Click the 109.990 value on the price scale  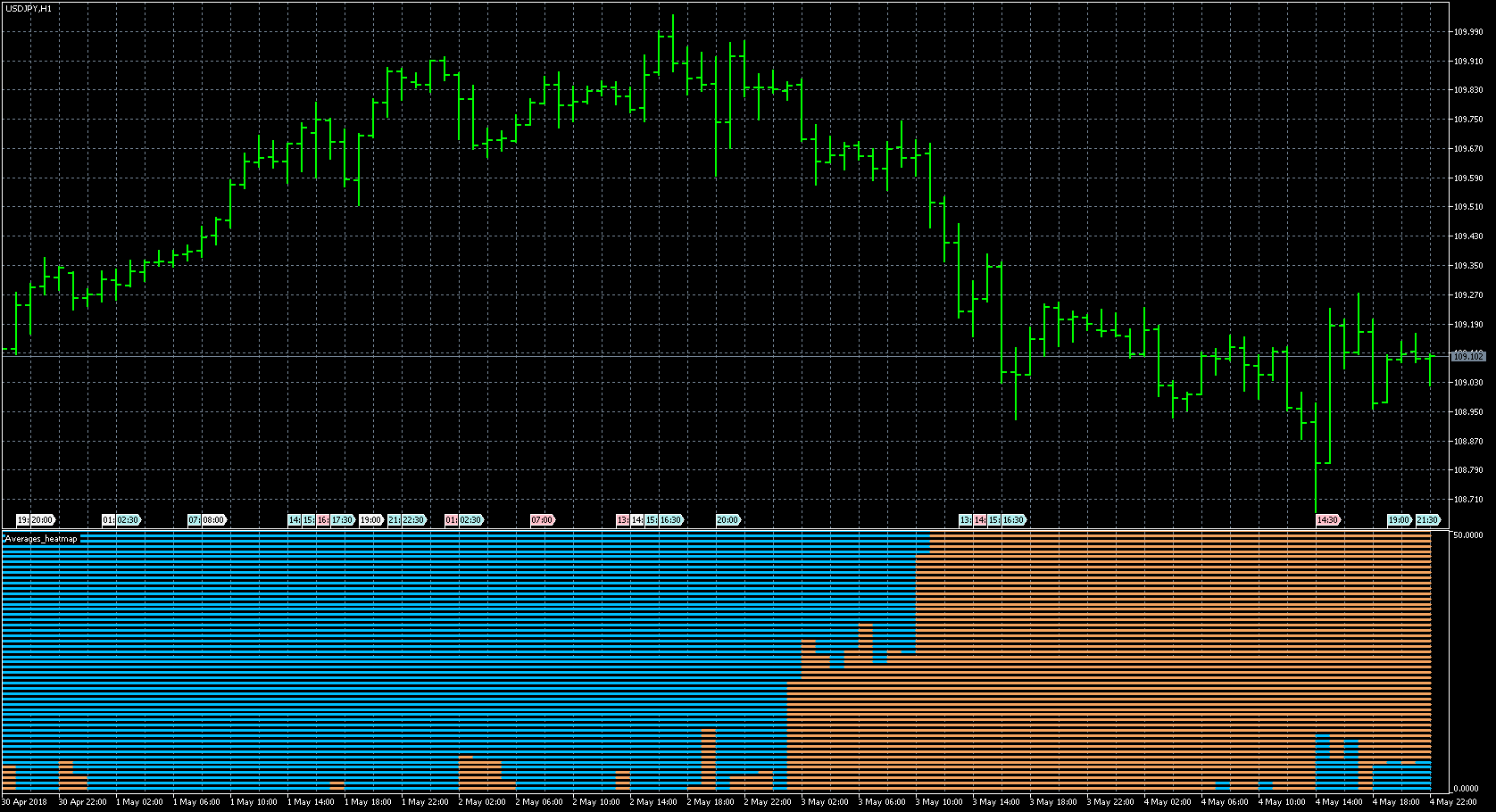coord(1467,29)
